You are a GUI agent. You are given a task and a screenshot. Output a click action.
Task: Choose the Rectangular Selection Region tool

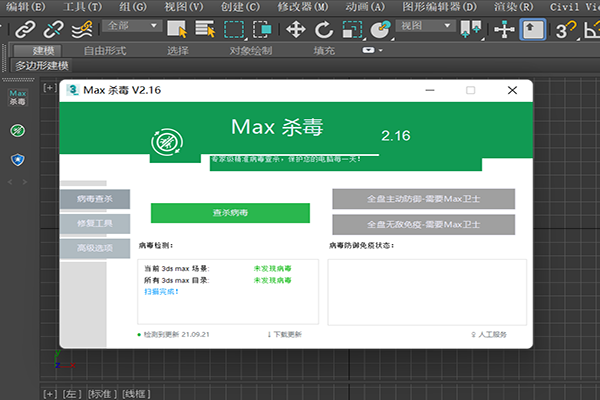234,29
